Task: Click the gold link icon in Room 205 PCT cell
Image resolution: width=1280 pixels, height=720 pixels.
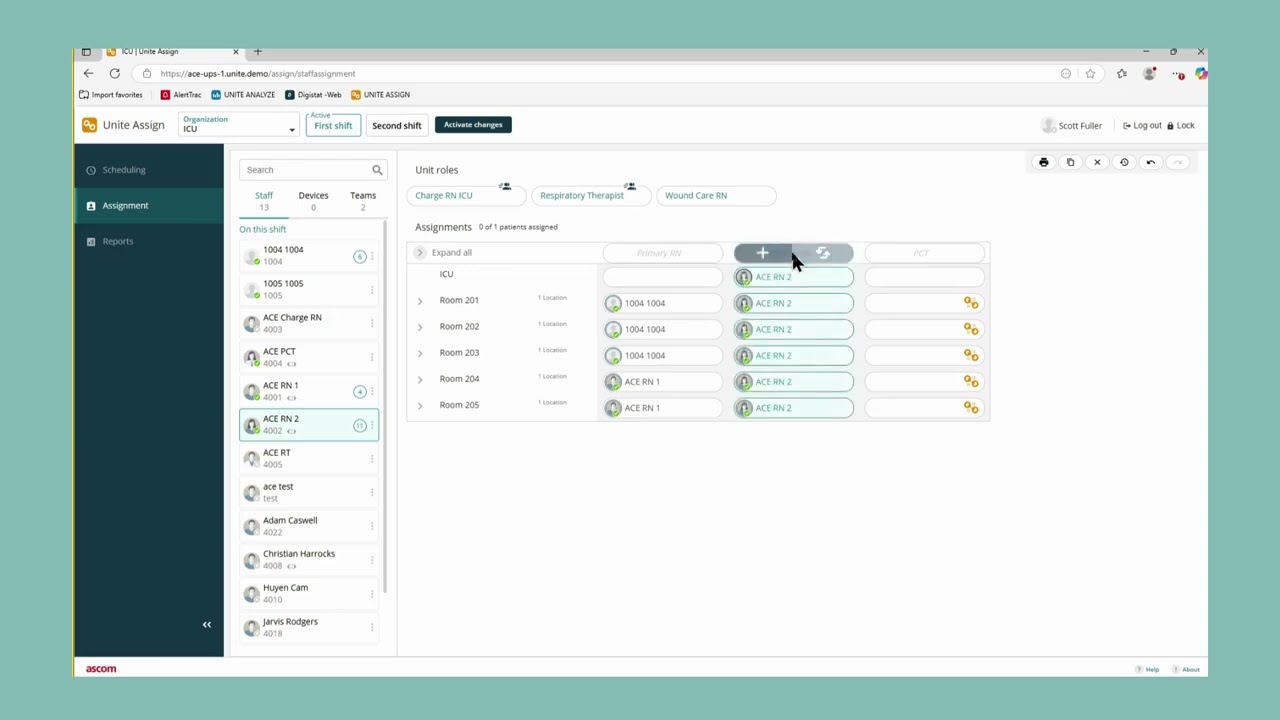Action: (971, 407)
